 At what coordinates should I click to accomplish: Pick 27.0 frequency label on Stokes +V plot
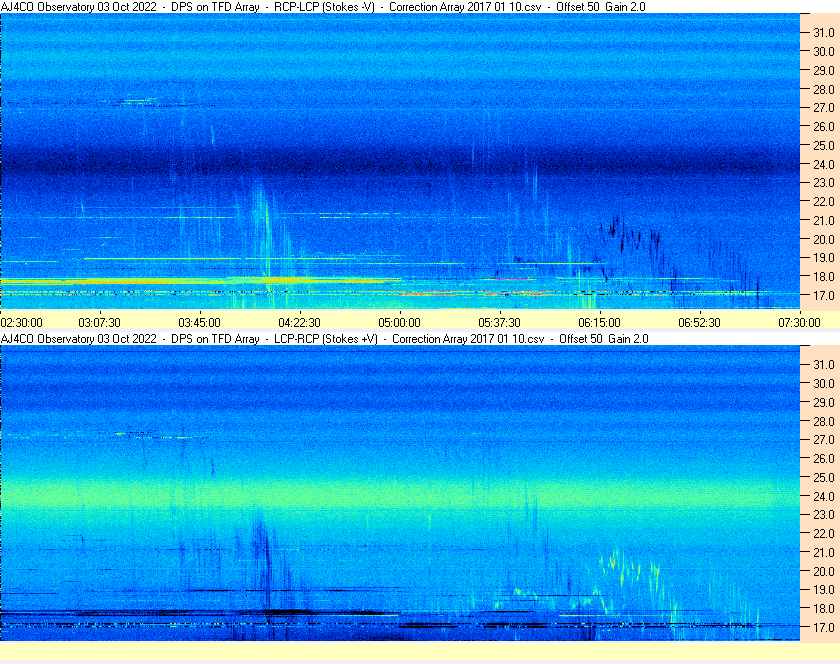tap(824, 439)
